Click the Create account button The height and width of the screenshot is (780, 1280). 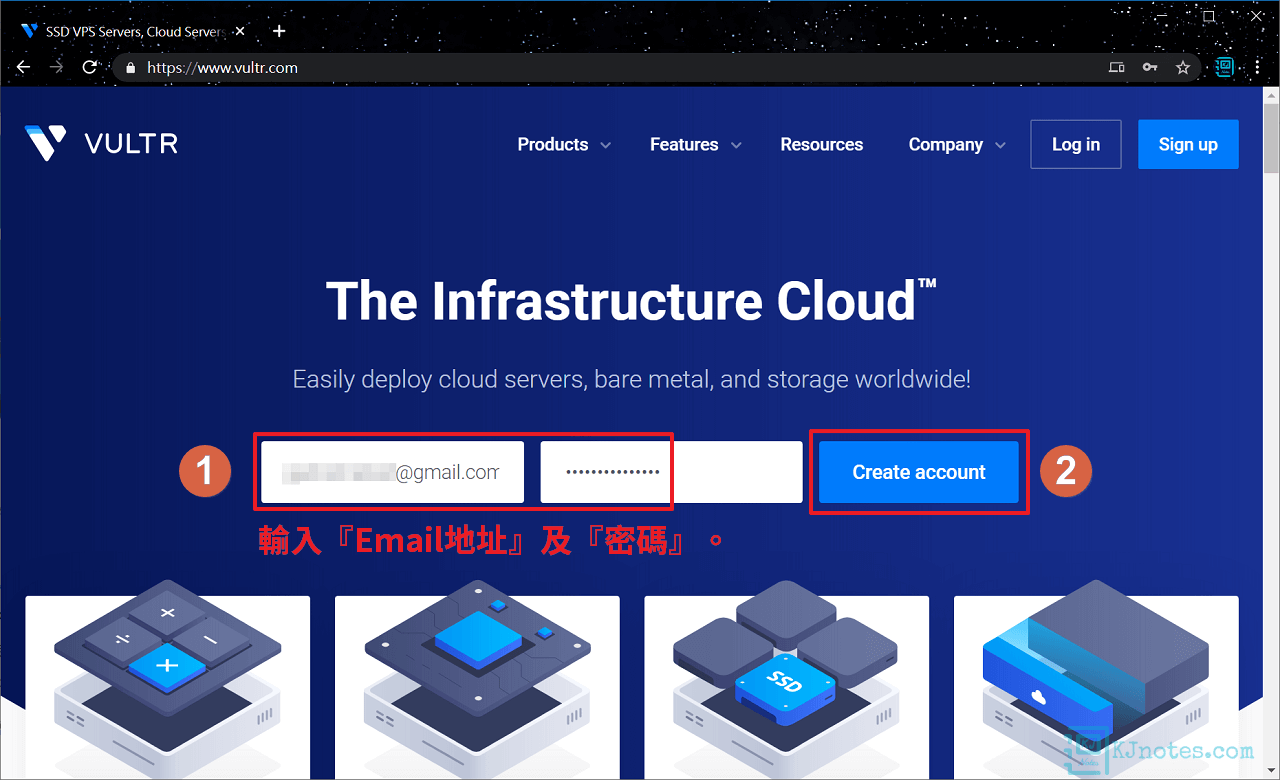(x=919, y=472)
